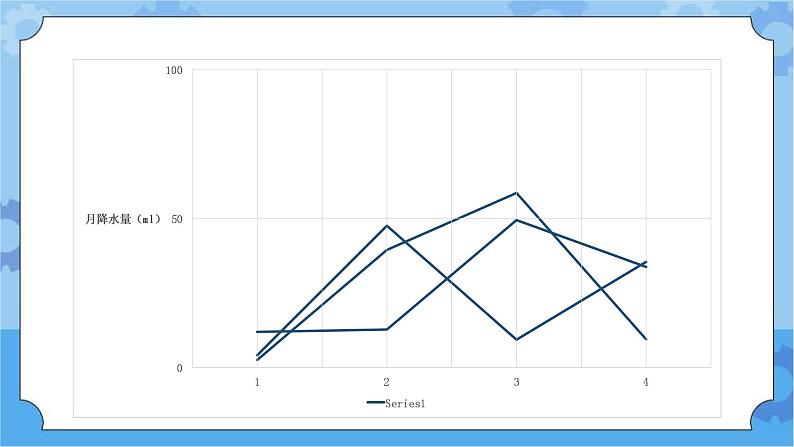Viewport: 794px width, 447px height.
Task: Select the Series1 legend label
Action: point(405,403)
